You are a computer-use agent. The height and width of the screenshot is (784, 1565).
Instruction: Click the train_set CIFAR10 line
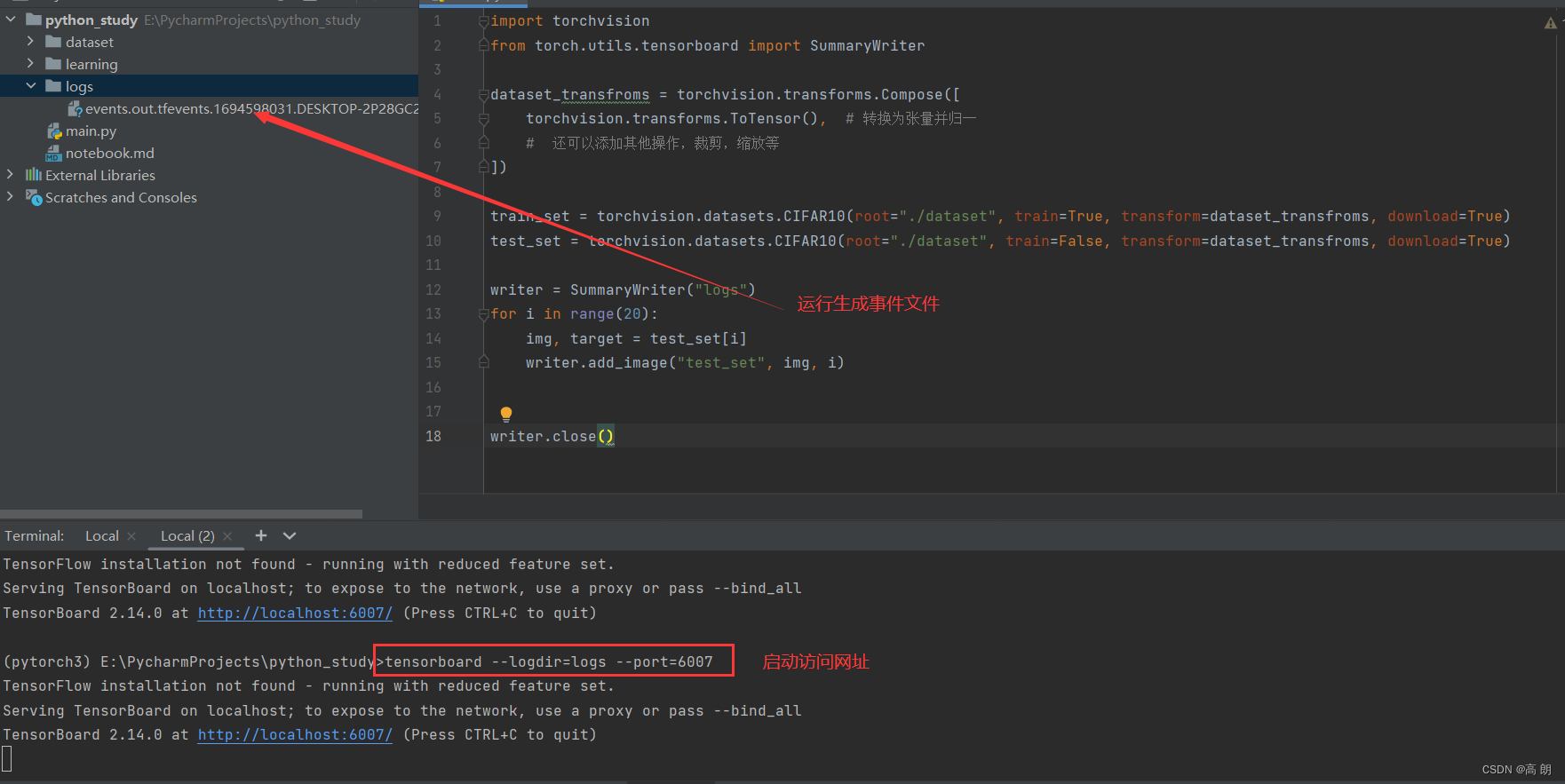click(x=1000, y=216)
